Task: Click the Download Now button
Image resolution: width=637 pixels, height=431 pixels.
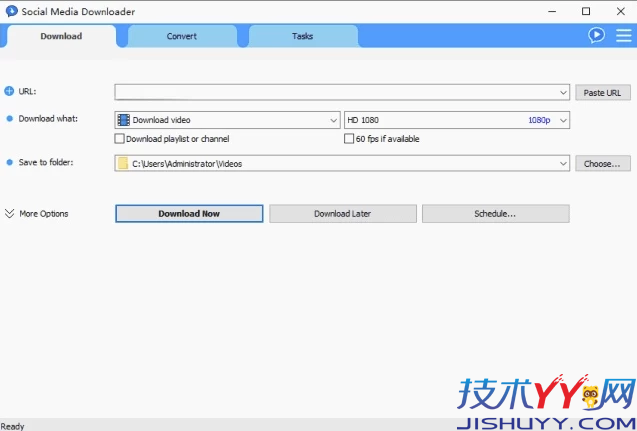Action: coord(189,214)
